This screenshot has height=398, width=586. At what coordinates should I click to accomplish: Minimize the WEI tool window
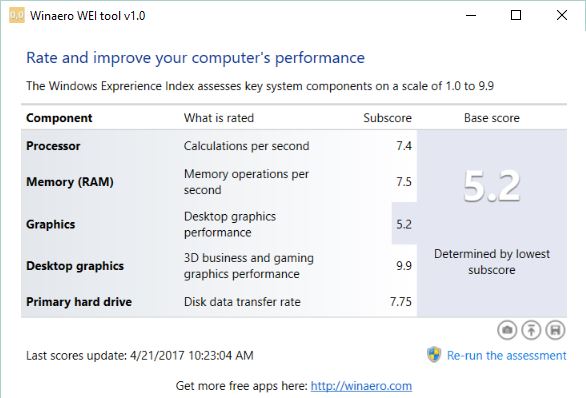(471, 15)
